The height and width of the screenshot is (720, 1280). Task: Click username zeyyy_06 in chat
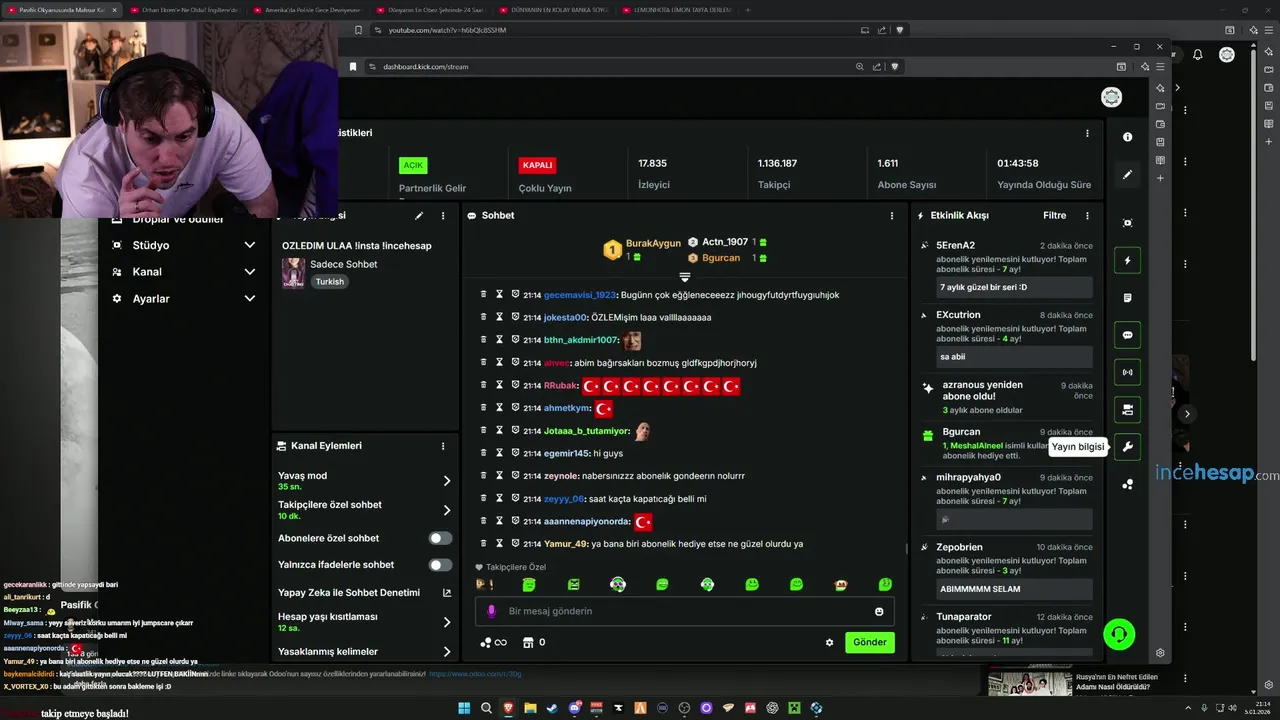click(565, 499)
